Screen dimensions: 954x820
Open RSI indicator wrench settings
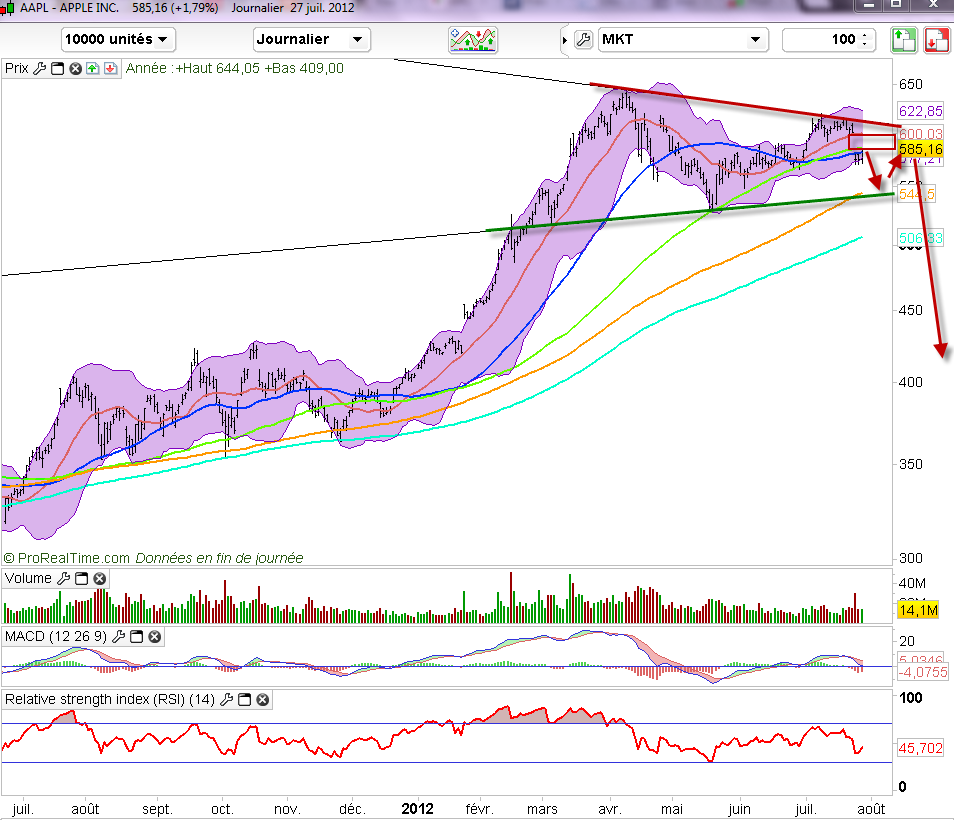(228, 700)
